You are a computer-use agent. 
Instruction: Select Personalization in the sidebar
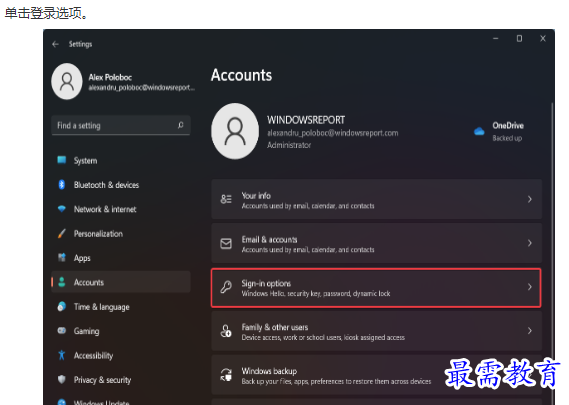(x=121, y=234)
